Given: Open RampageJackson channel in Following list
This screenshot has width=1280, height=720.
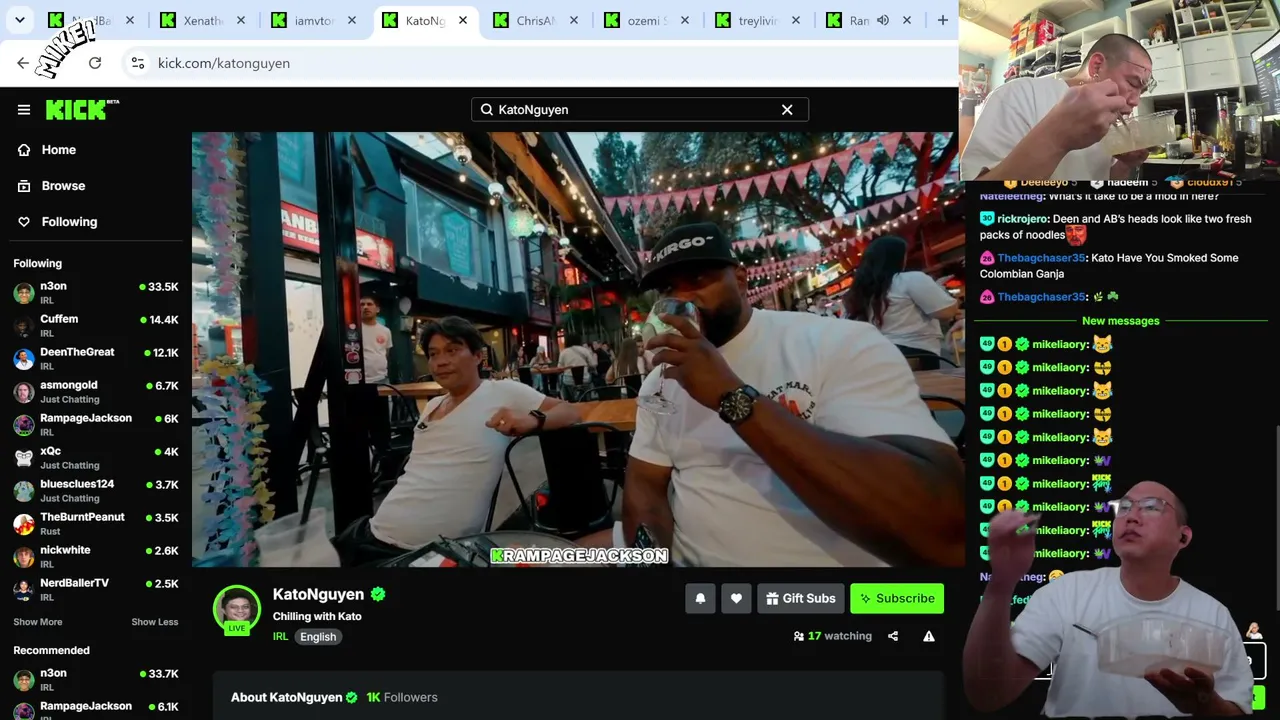Looking at the screenshot, I should (x=96, y=425).
